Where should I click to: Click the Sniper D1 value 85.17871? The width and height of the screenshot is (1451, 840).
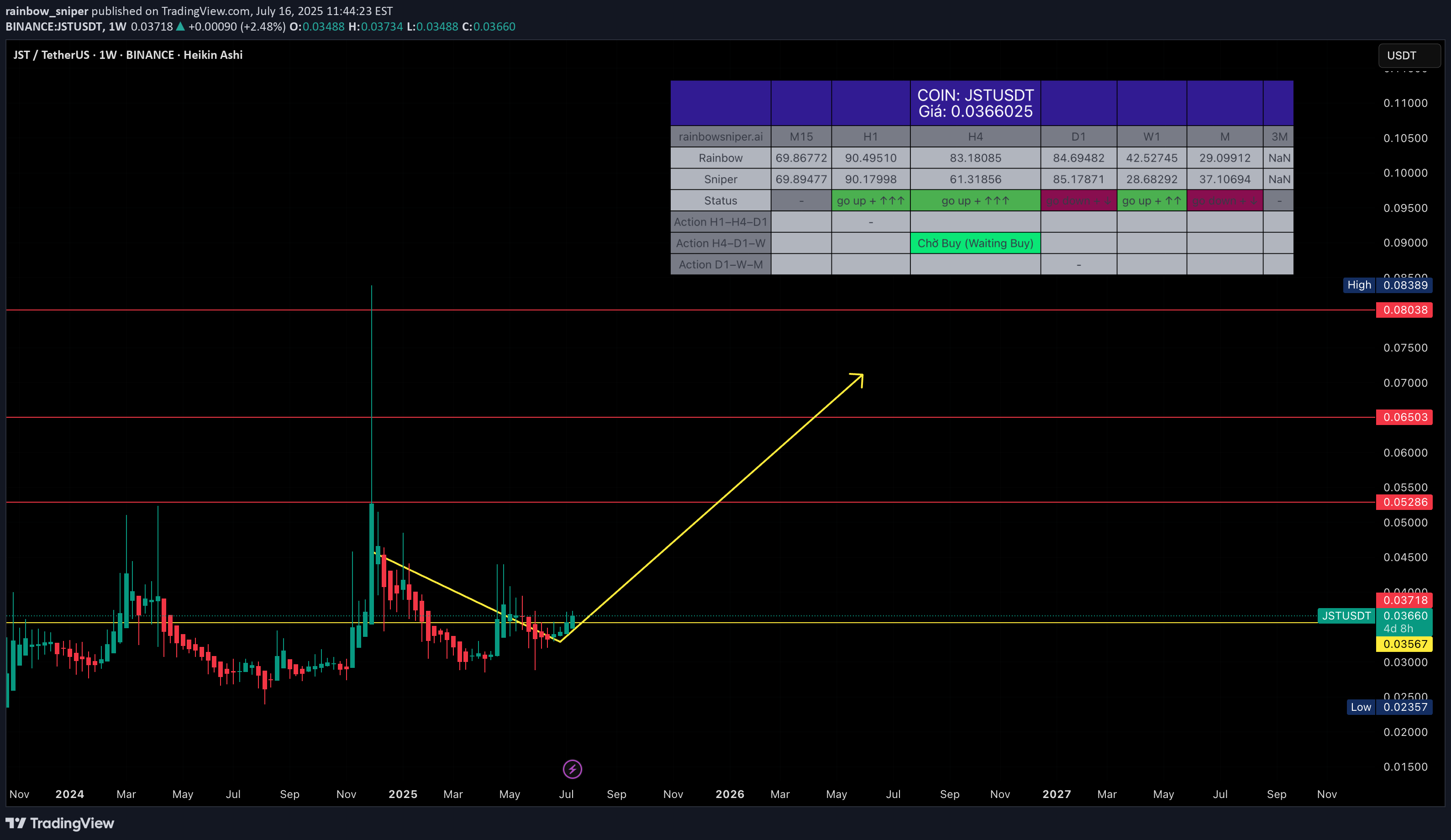coord(1078,179)
